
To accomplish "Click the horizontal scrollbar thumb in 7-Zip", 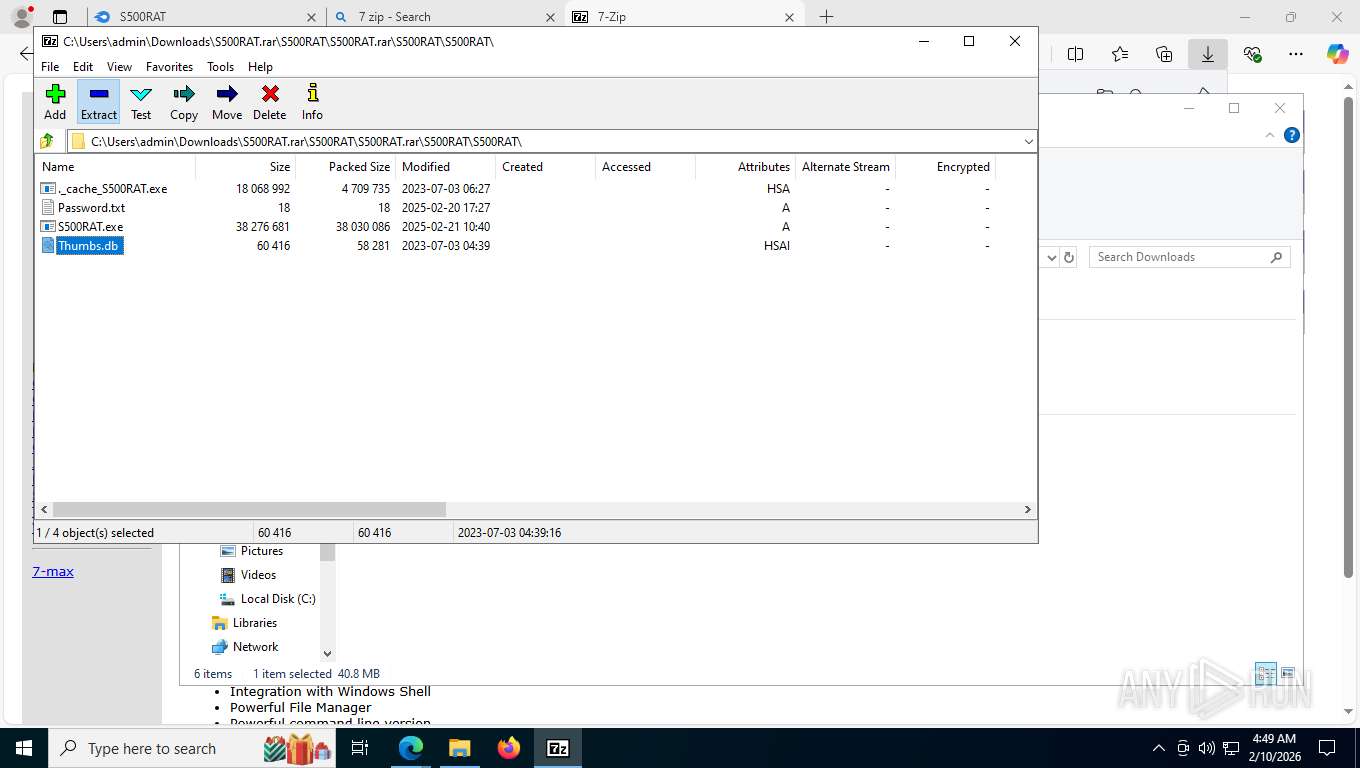I will pyautogui.click(x=249, y=509).
